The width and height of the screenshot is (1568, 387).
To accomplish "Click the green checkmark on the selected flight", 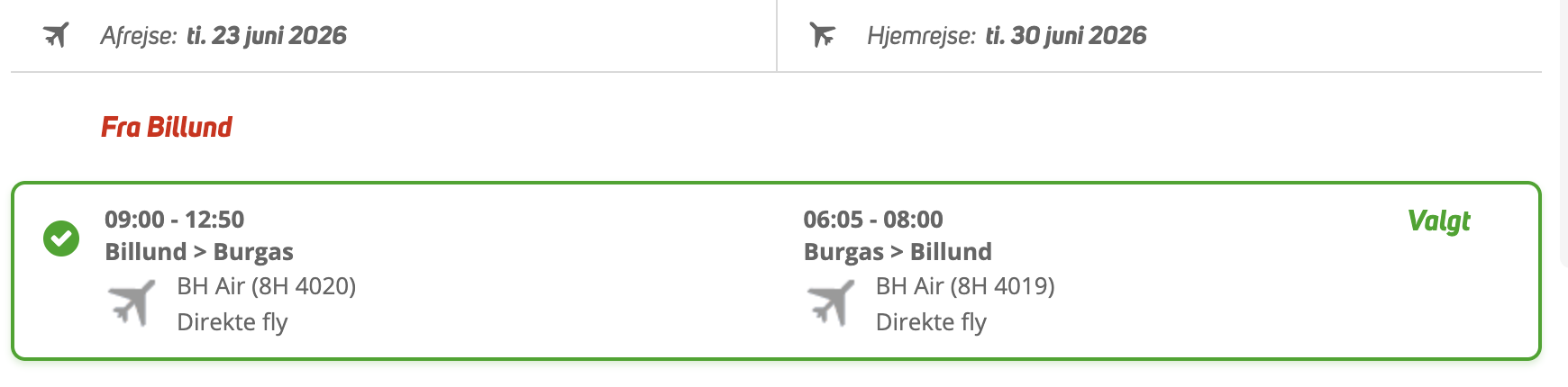I will 61,238.
